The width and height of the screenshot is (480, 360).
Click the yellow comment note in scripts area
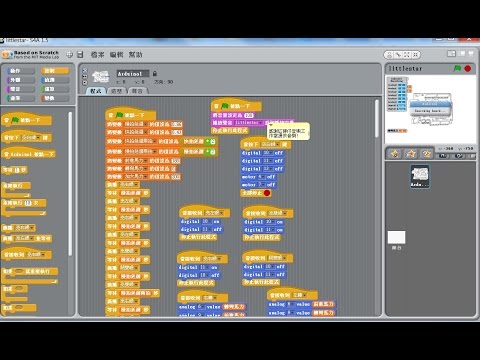click(288, 131)
